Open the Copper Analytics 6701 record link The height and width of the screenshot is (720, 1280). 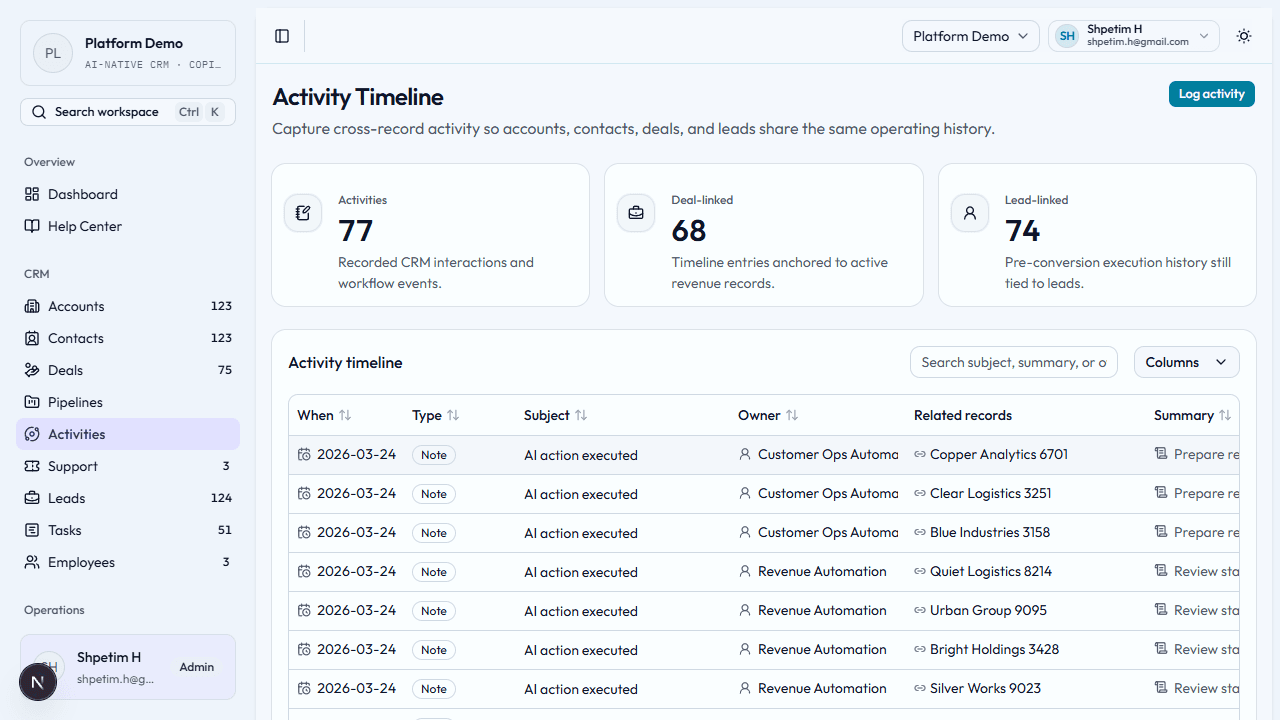tap(1000, 454)
